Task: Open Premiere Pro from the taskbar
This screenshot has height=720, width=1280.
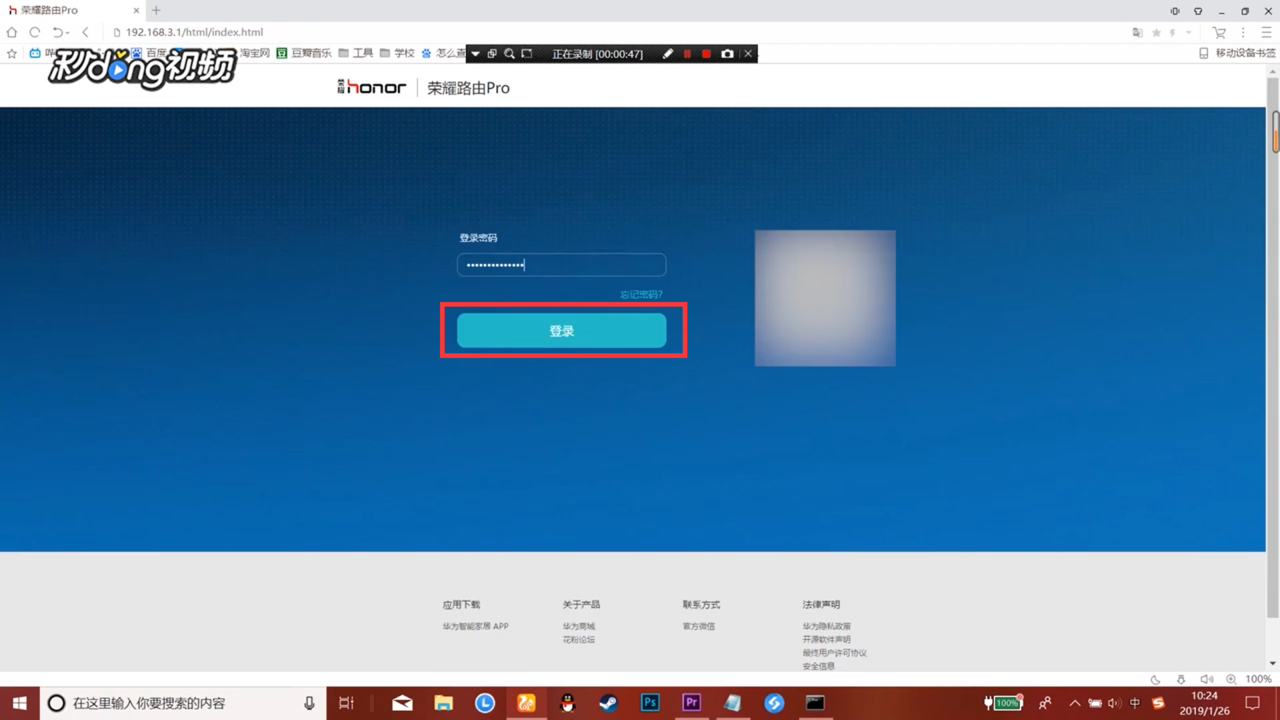Action: coord(691,703)
